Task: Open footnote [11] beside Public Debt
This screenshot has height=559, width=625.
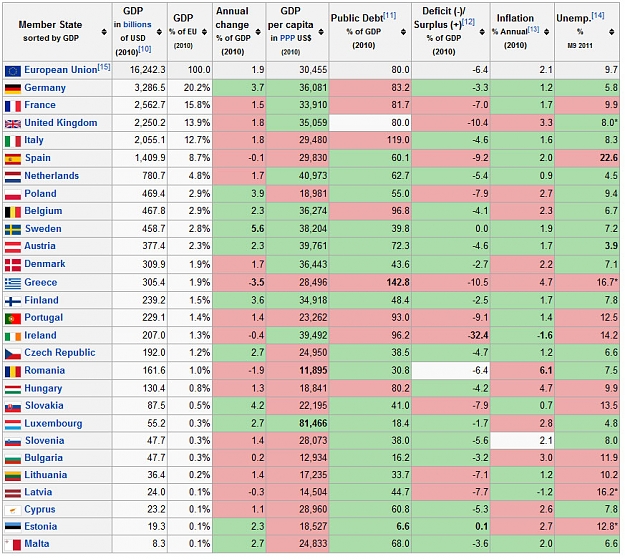Action: [389, 15]
